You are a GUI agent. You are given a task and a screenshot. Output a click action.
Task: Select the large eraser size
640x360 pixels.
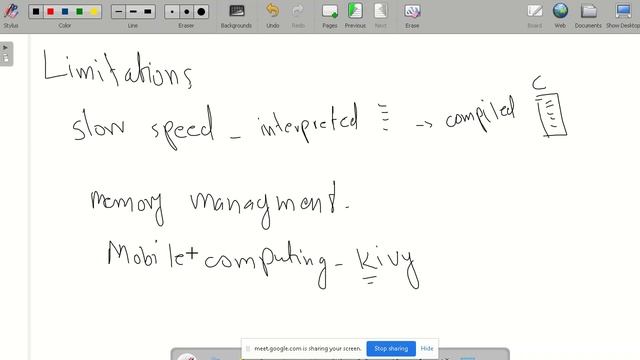(201, 11)
